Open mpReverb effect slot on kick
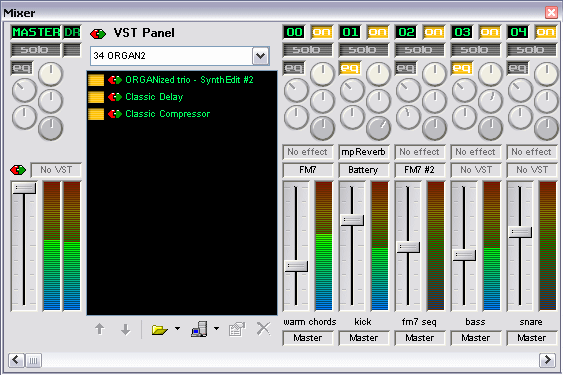Screen dimensions: 563x375 [x=364, y=152]
